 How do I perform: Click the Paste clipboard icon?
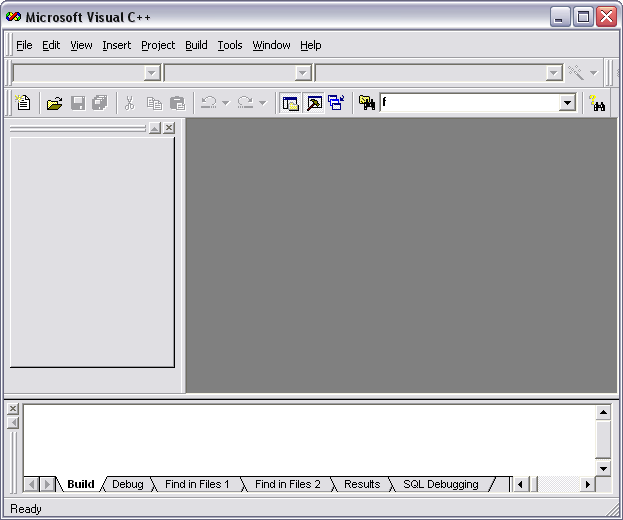coord(177,103)
